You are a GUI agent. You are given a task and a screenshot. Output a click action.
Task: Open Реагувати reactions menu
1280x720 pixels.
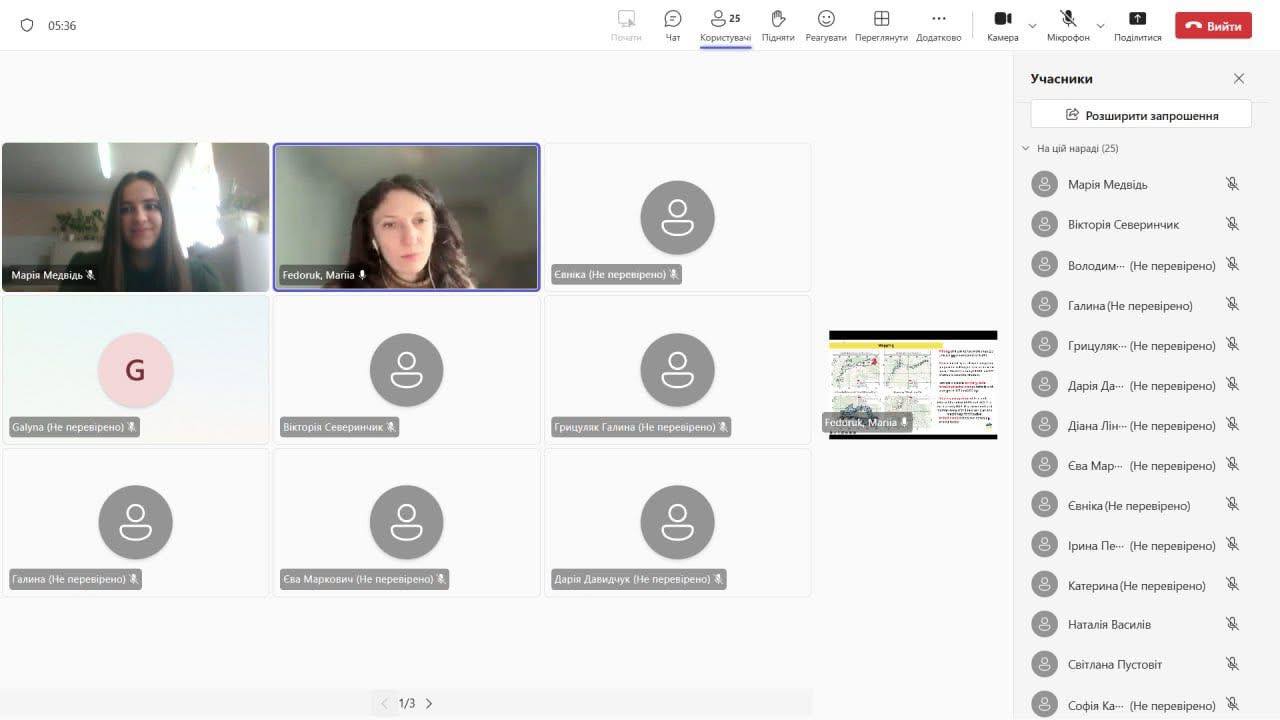pyautogui.click(x=826, y=19)
